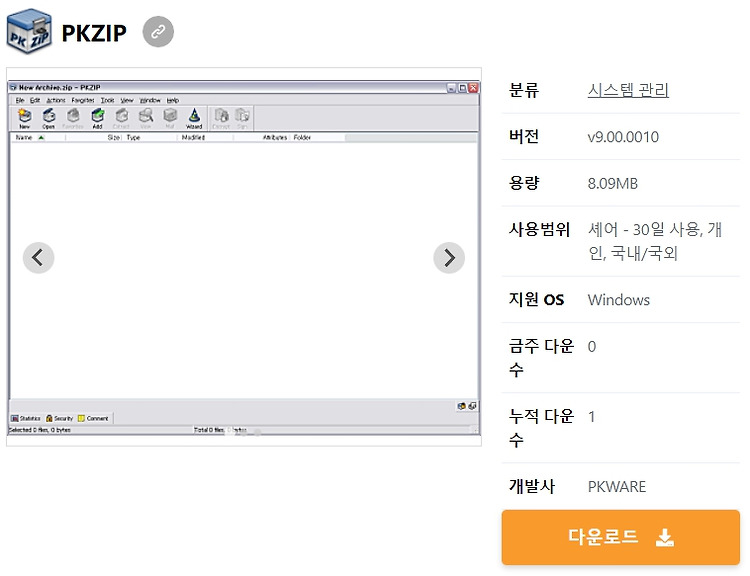
Task: Click the grayed Sign toolbar icon
Action: point(243,118)
